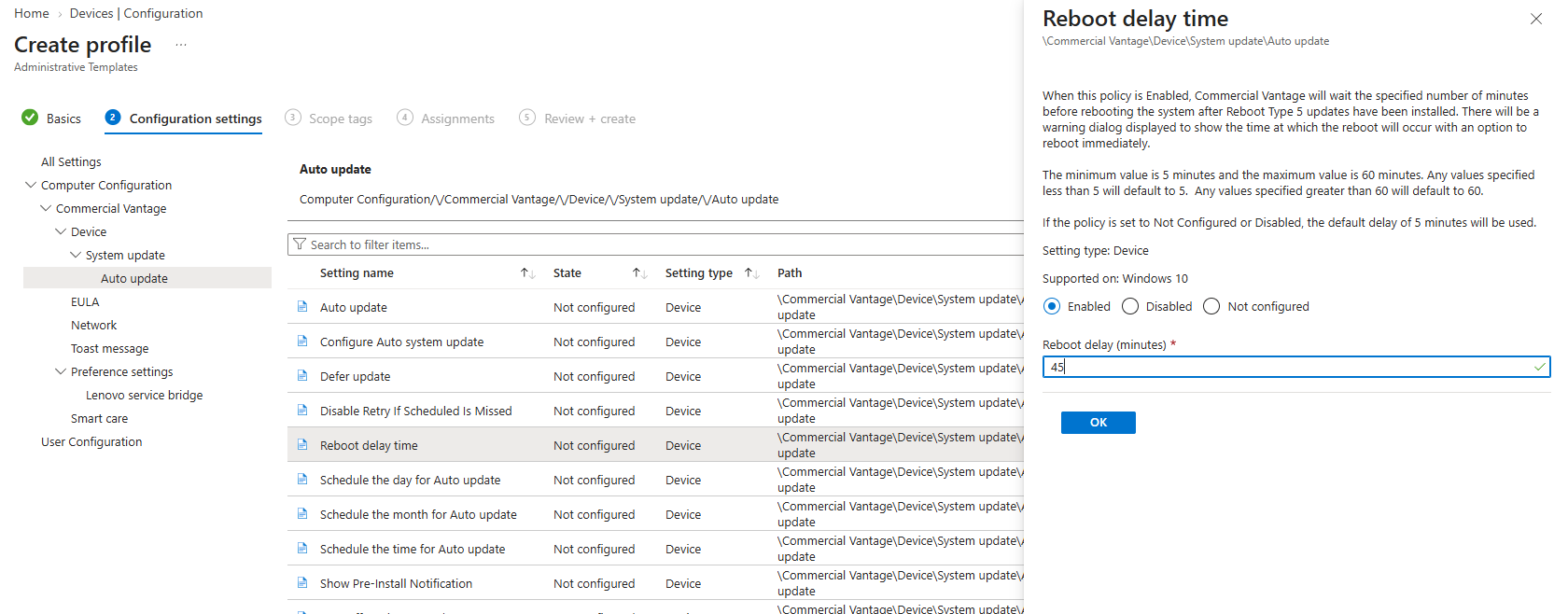Open Devices | Configuration breadcrumb link
Image resolution: width=1568 pixels, height=614 pixels.
coord(136,13)
